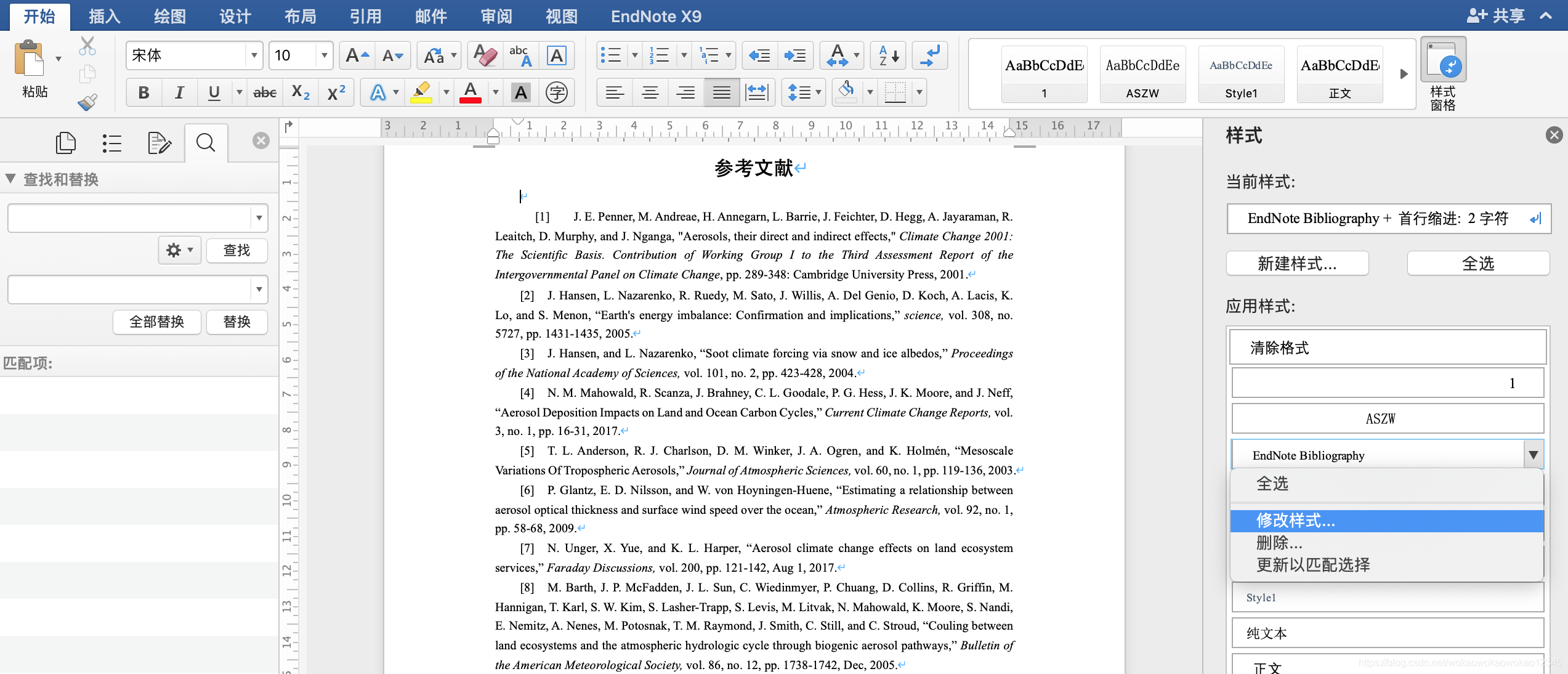Image resolution: width=1568 pixels, height=674 pixels.
Task: Click the subscript X2 icon
Action: (x=301, y=93)
